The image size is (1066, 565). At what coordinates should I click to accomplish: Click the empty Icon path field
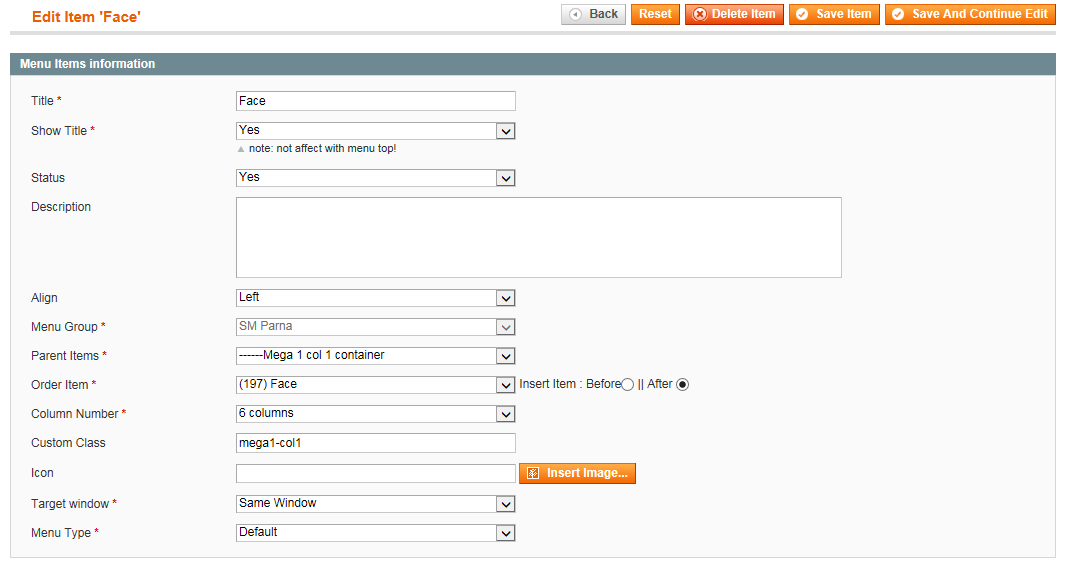375,473
